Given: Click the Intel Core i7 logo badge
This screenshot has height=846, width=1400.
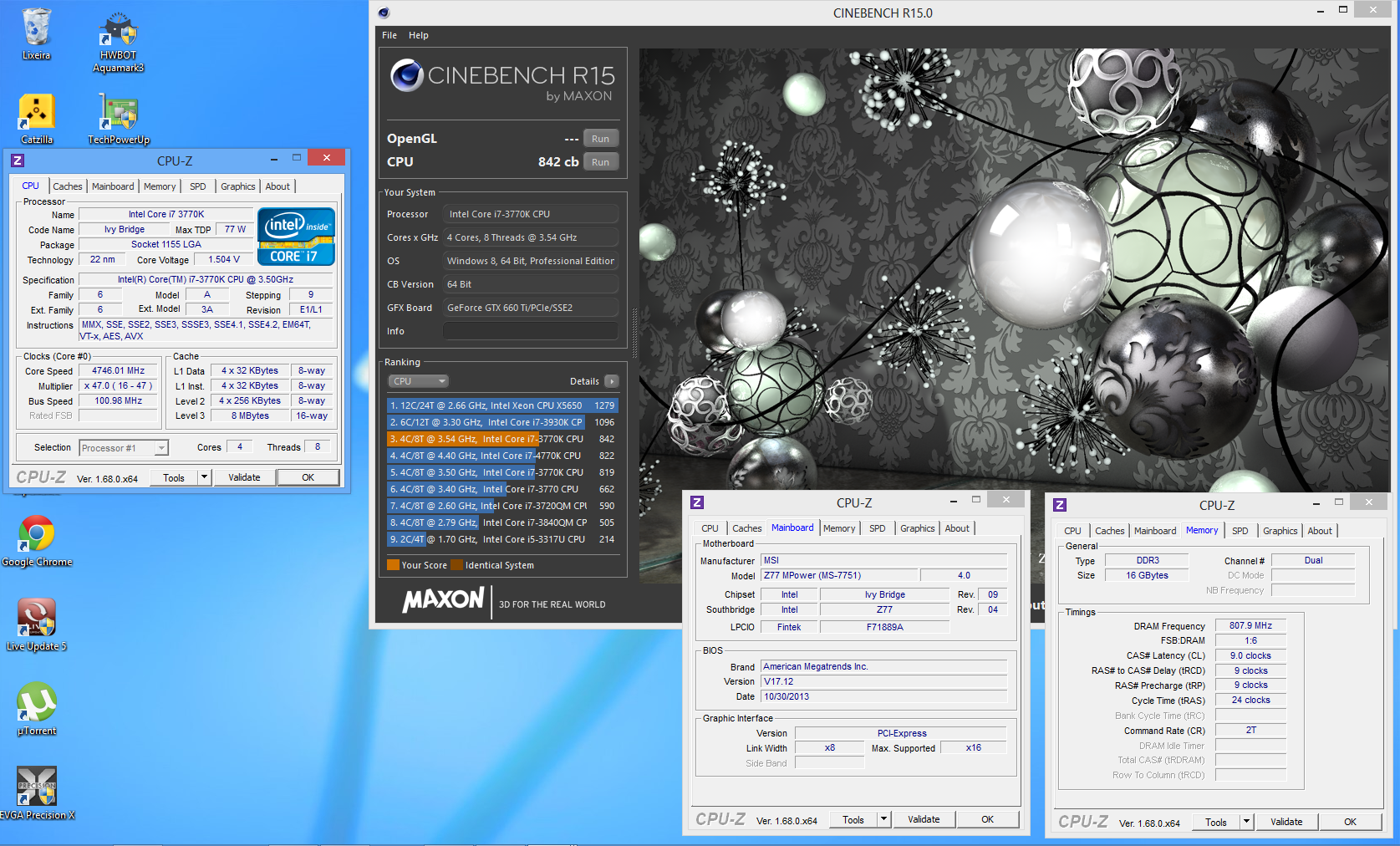Looking at the screenshot, I should coord(296,237).
